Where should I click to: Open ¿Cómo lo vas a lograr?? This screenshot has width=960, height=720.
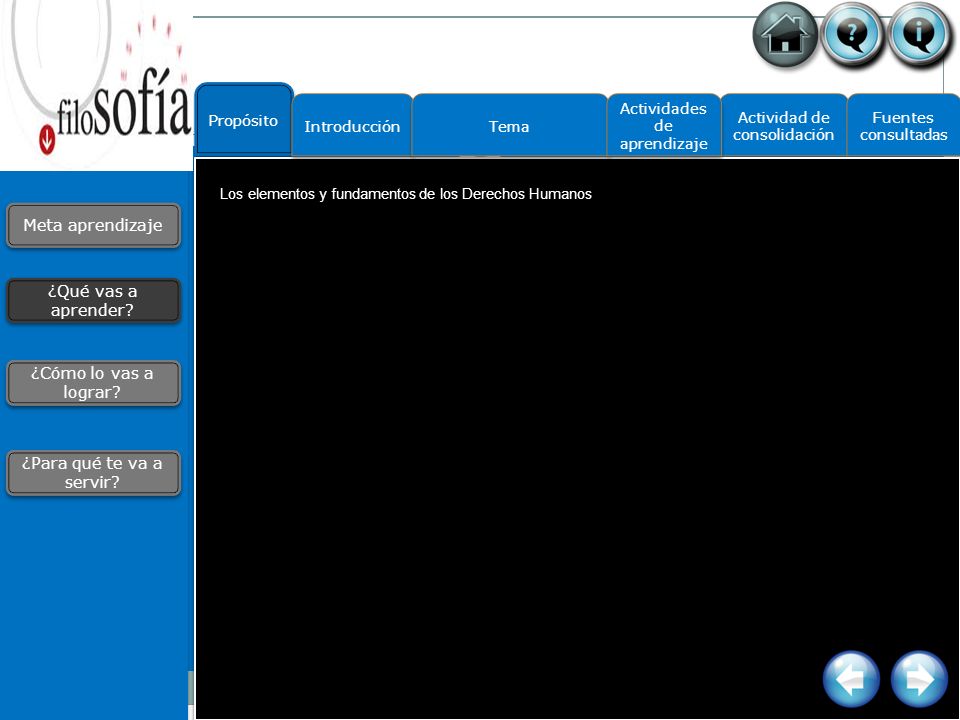click(x=93, y=383)
